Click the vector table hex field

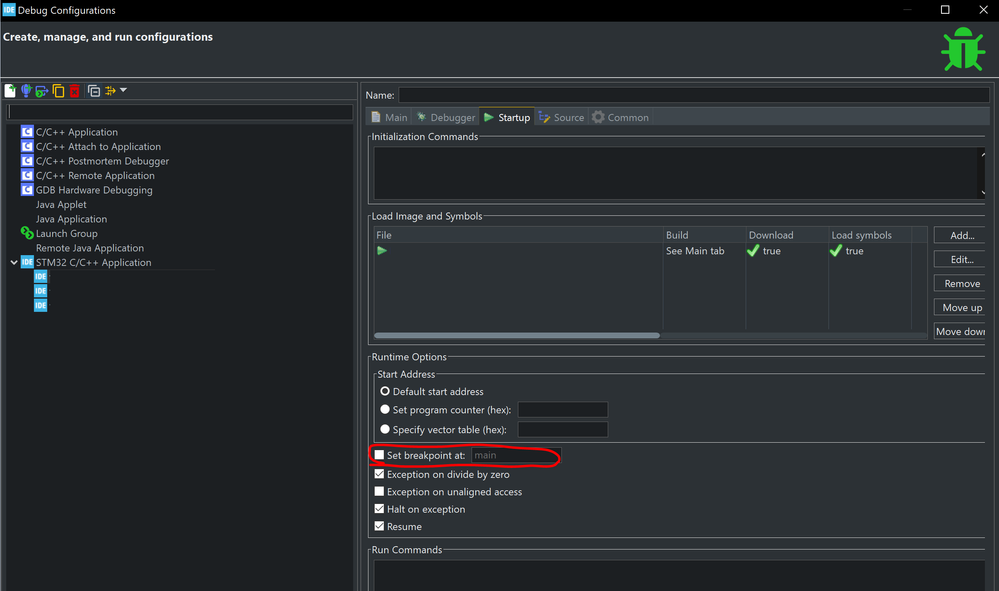click(563, 429)
